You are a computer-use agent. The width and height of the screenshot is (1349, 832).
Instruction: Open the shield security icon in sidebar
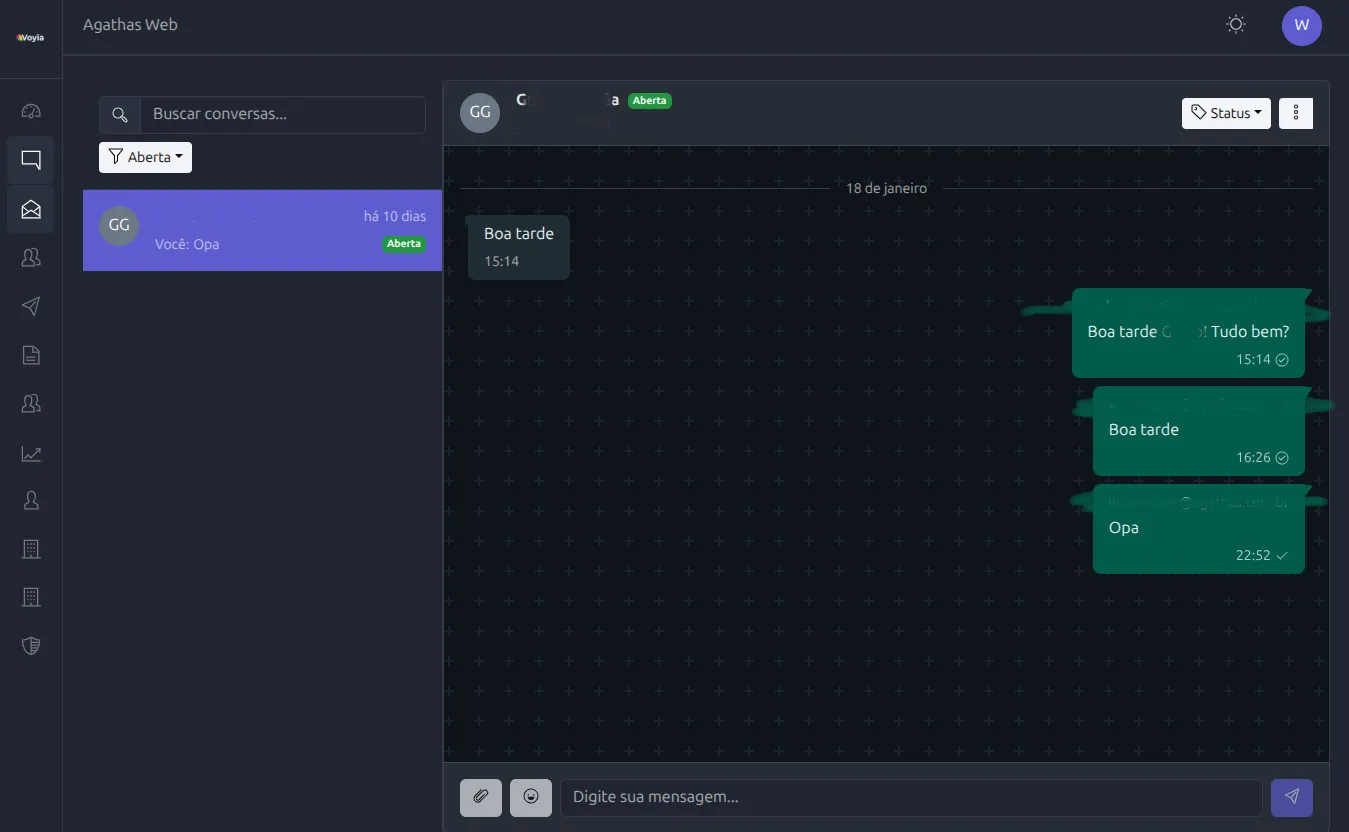[x=31, y=646]
